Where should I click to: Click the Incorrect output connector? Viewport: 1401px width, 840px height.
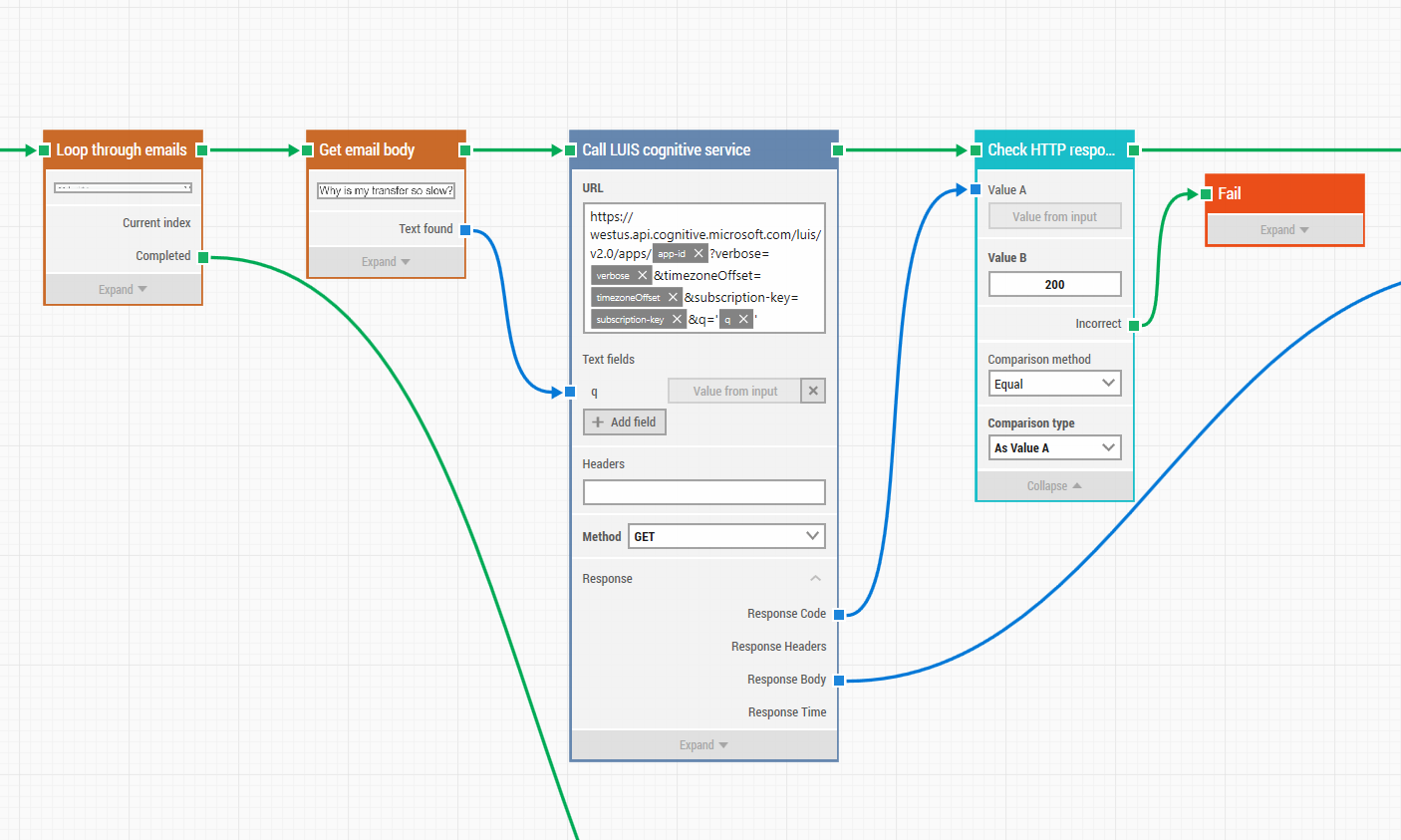[x=1134, y=325]
